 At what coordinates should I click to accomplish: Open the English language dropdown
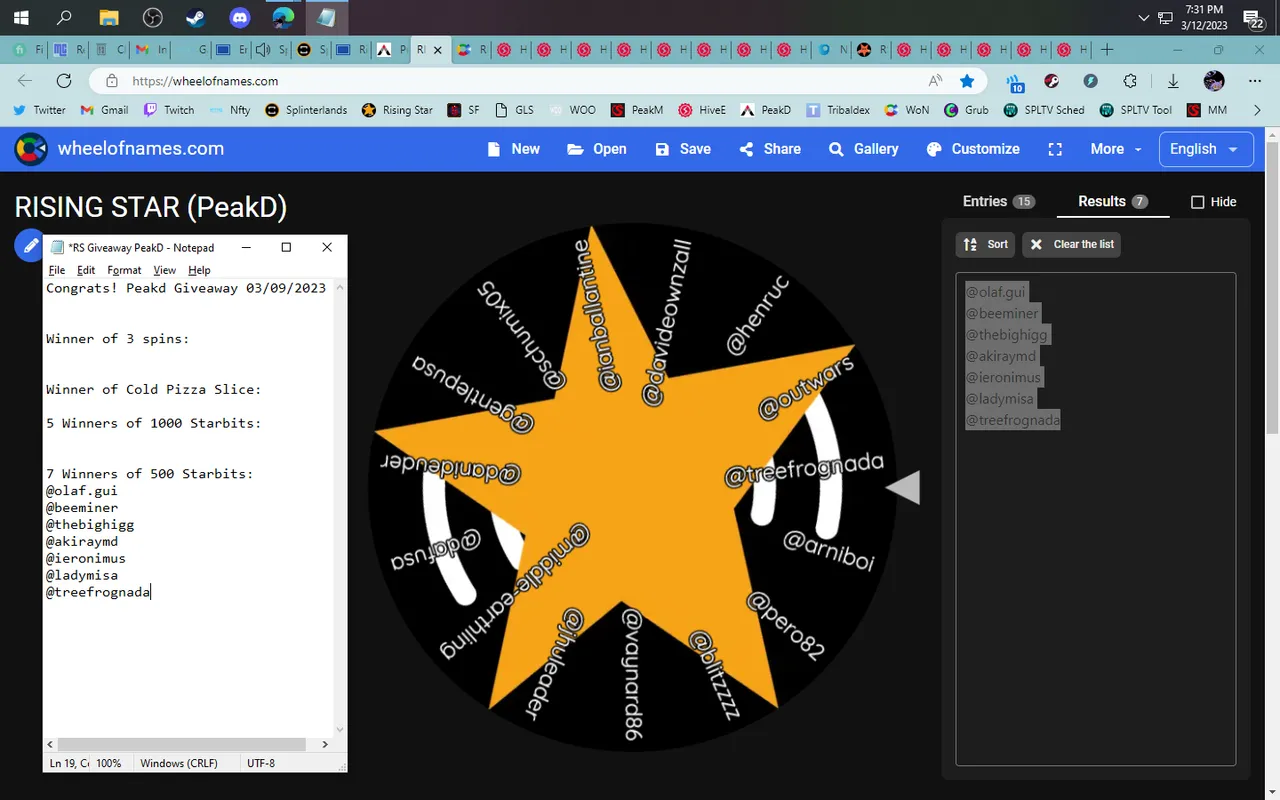tap(1205, 149)
